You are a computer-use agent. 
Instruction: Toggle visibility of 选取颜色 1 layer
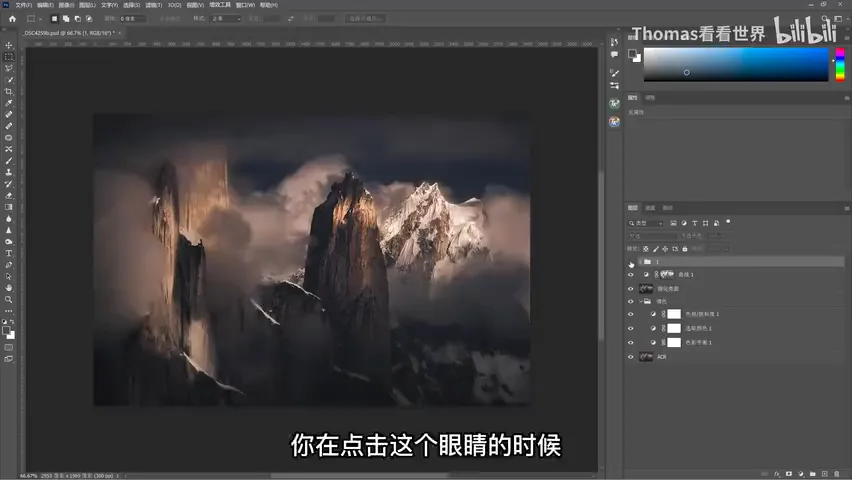point(631,328)
